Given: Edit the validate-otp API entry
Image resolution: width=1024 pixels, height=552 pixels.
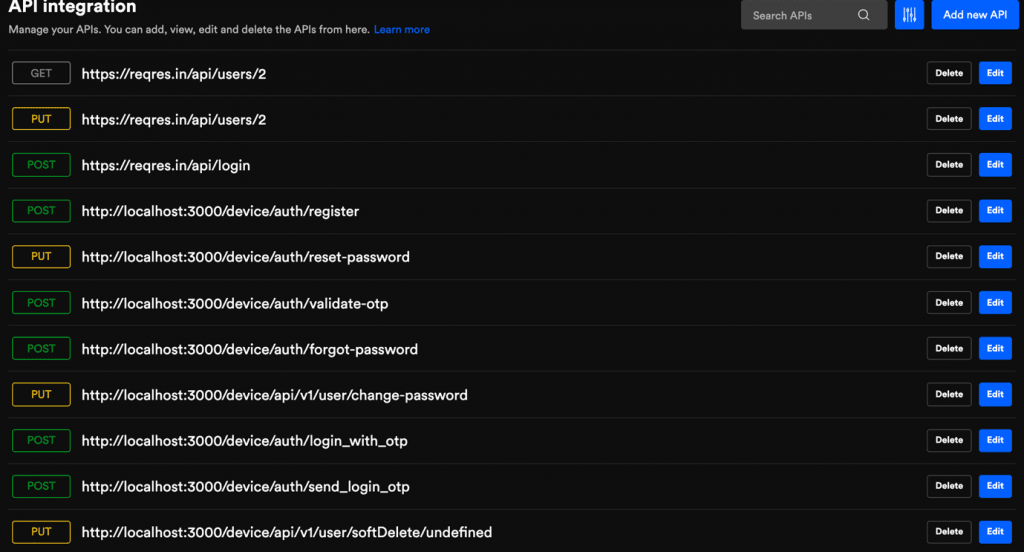Looking at the screenshot, I should coord(995,302).
